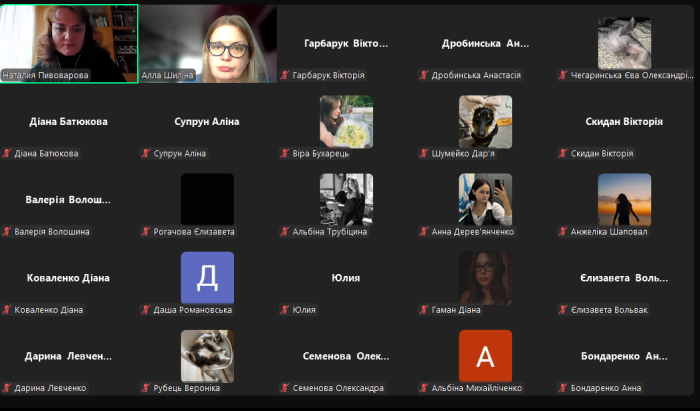The height and width of the screenshot is (411, 700).
Task: Click the Семенова Олександра bottom name label
Action: 338,388
